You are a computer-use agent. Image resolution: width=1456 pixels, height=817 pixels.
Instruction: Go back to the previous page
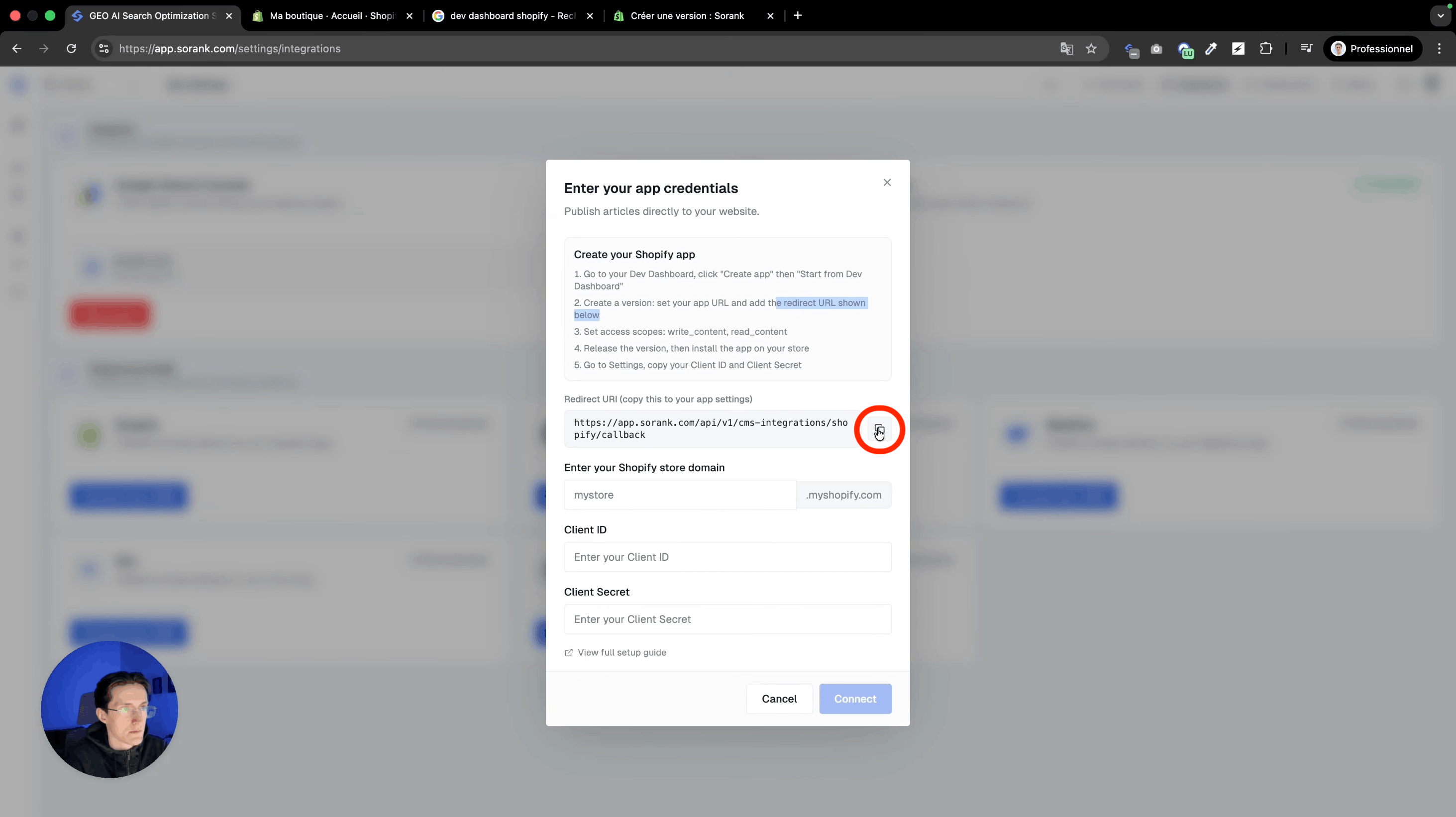pyautogui.click(x=17, y=49)
